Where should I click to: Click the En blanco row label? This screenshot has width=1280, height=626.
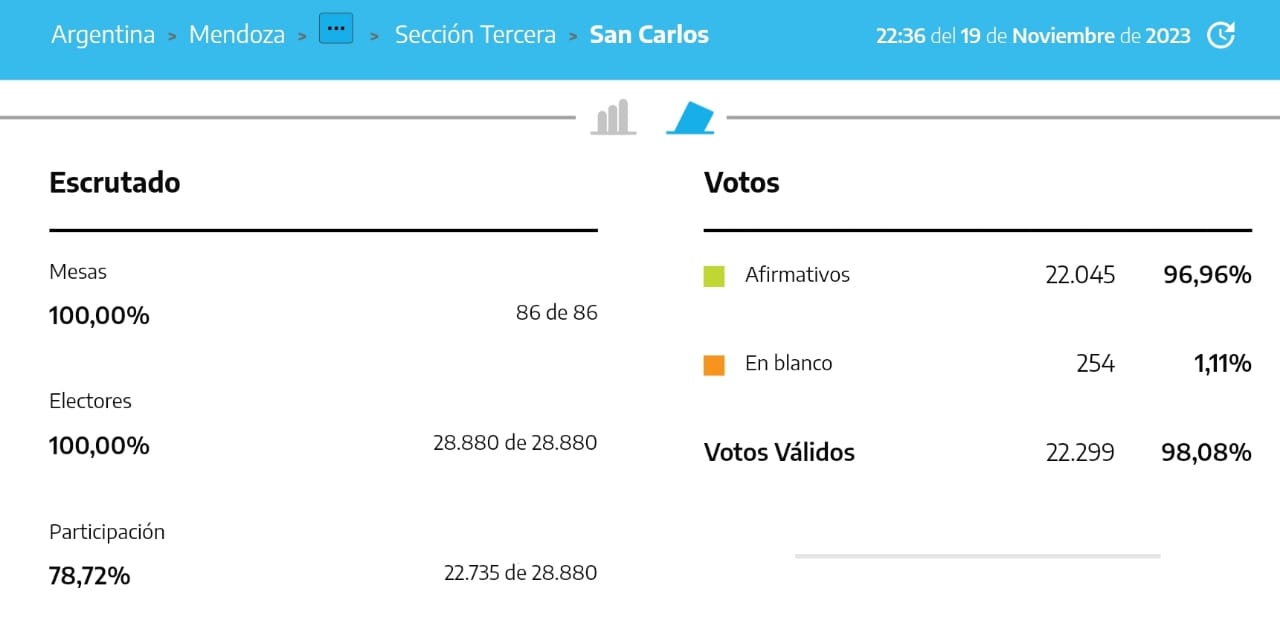[x=788, y=364]
